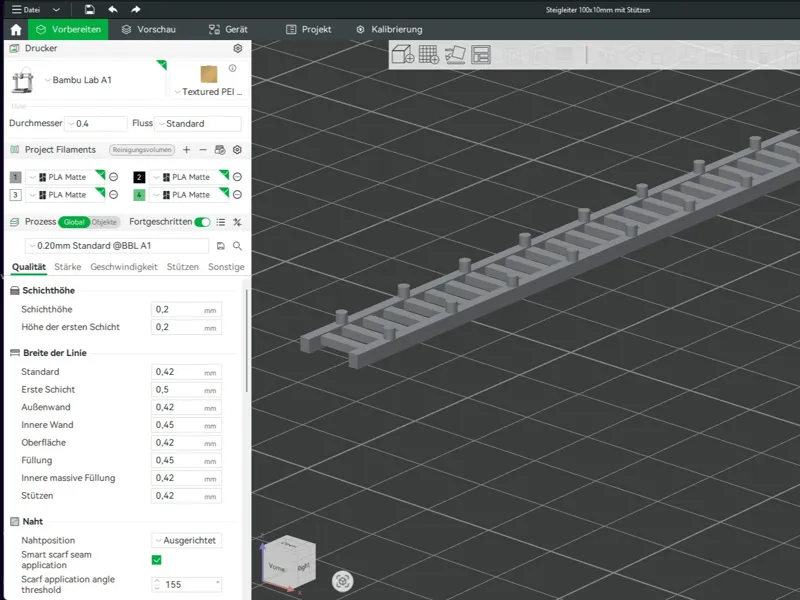Screen dimensions: 800x600
Task: Select the Objekte process scope
Action: (x=105, y=222)
